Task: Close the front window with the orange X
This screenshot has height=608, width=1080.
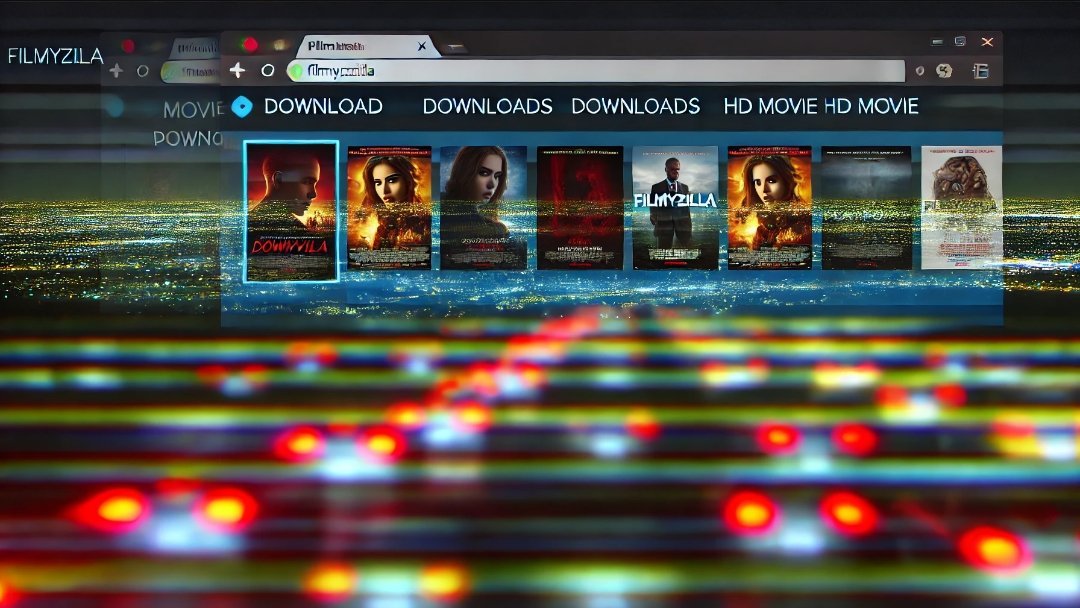Action: pos(987,42)
